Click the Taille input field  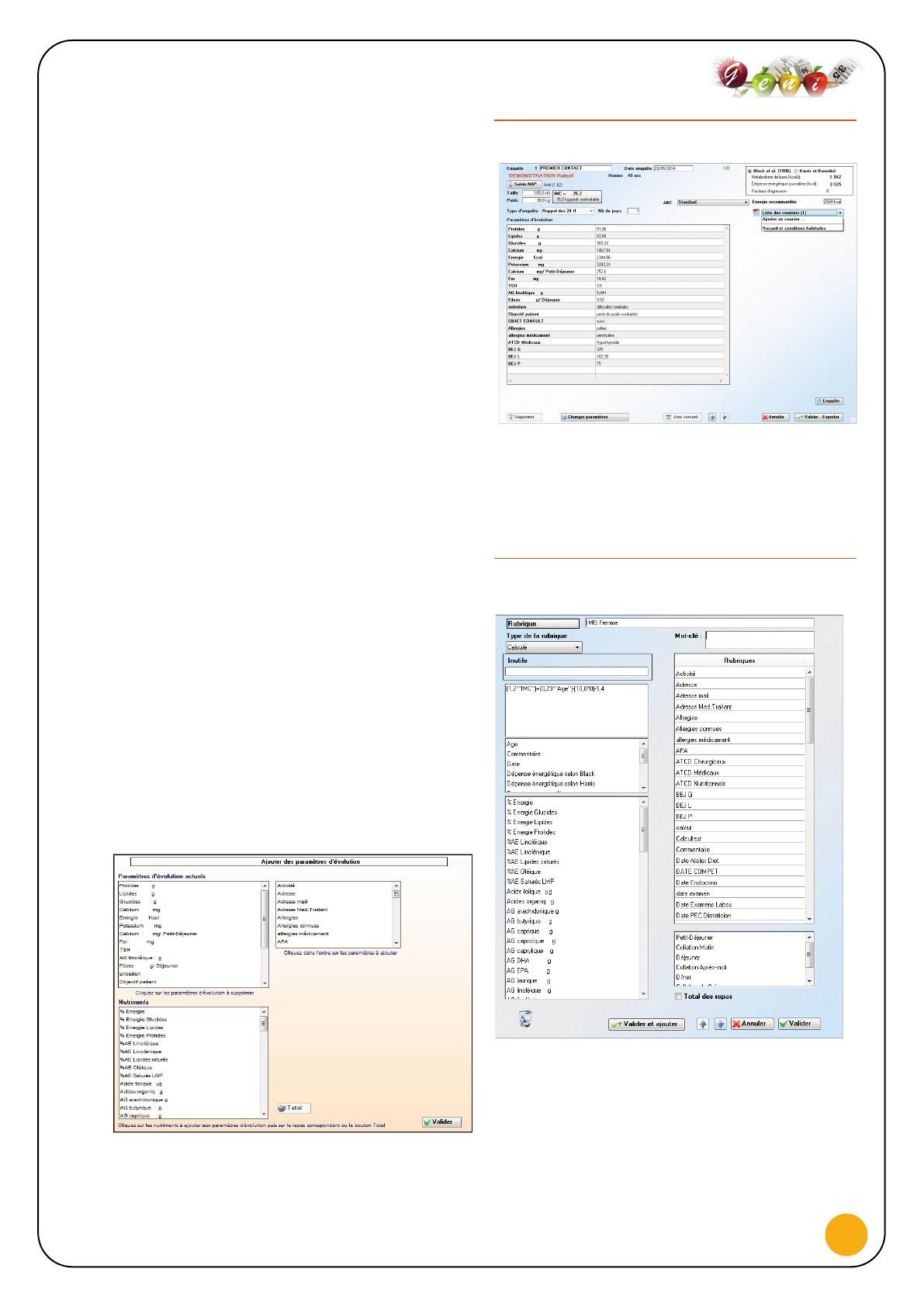click(535, 192)
